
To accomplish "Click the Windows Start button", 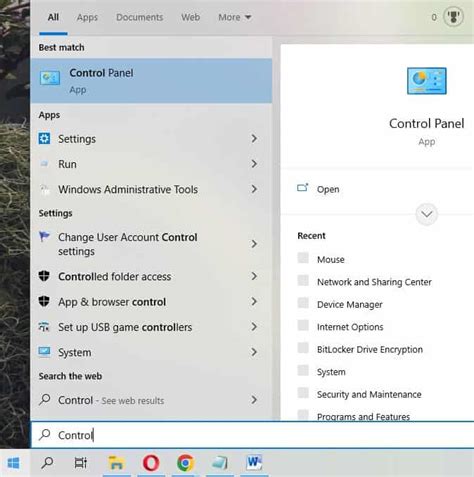I will tap(14, 463).
